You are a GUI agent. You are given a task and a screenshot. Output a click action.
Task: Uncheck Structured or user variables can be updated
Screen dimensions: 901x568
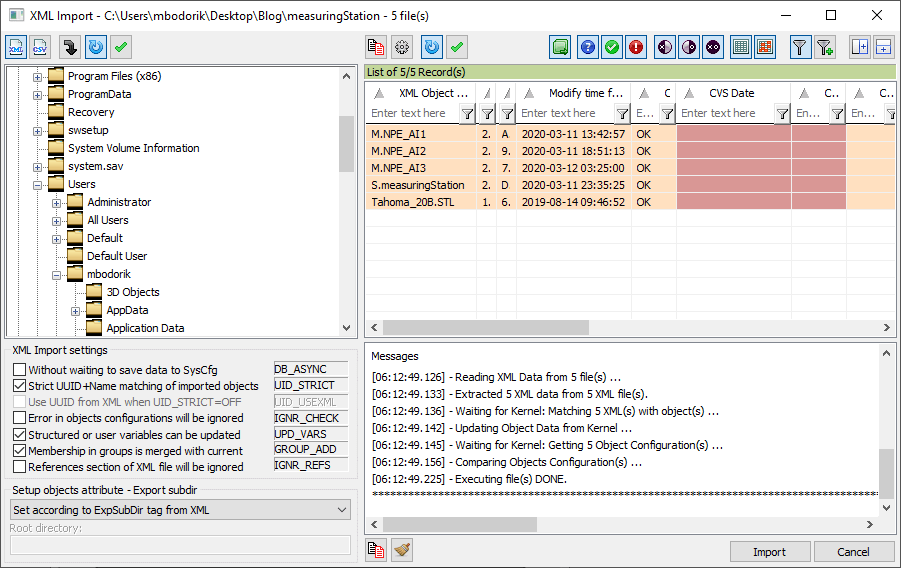[20, 435]
